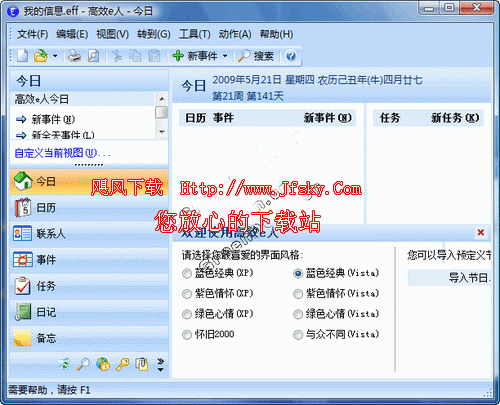This screenshot has height=405, width=500.
Task: Select 怀旧2000 interface style
Action: click(x=208, y=334)
